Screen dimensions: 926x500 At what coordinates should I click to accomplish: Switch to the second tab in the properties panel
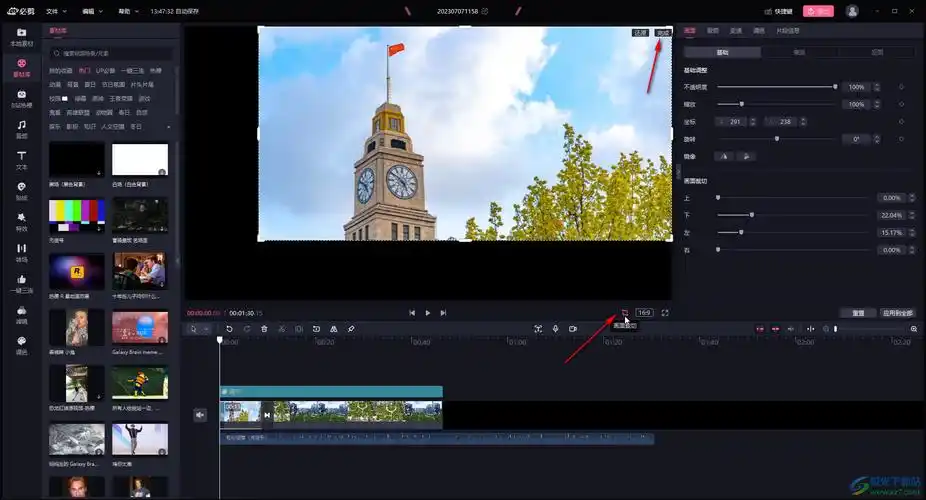pyautogui.click(x=713, y=31)
